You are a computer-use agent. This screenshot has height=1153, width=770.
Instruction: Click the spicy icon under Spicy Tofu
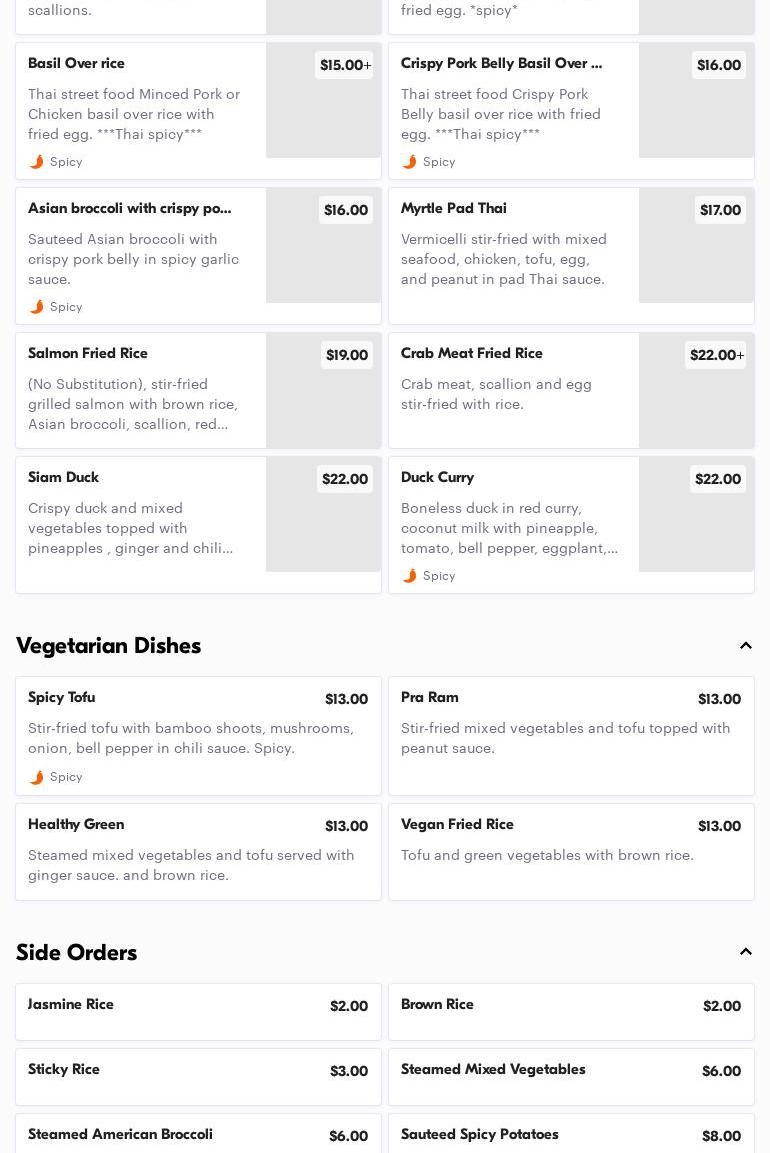click(37, 777)
